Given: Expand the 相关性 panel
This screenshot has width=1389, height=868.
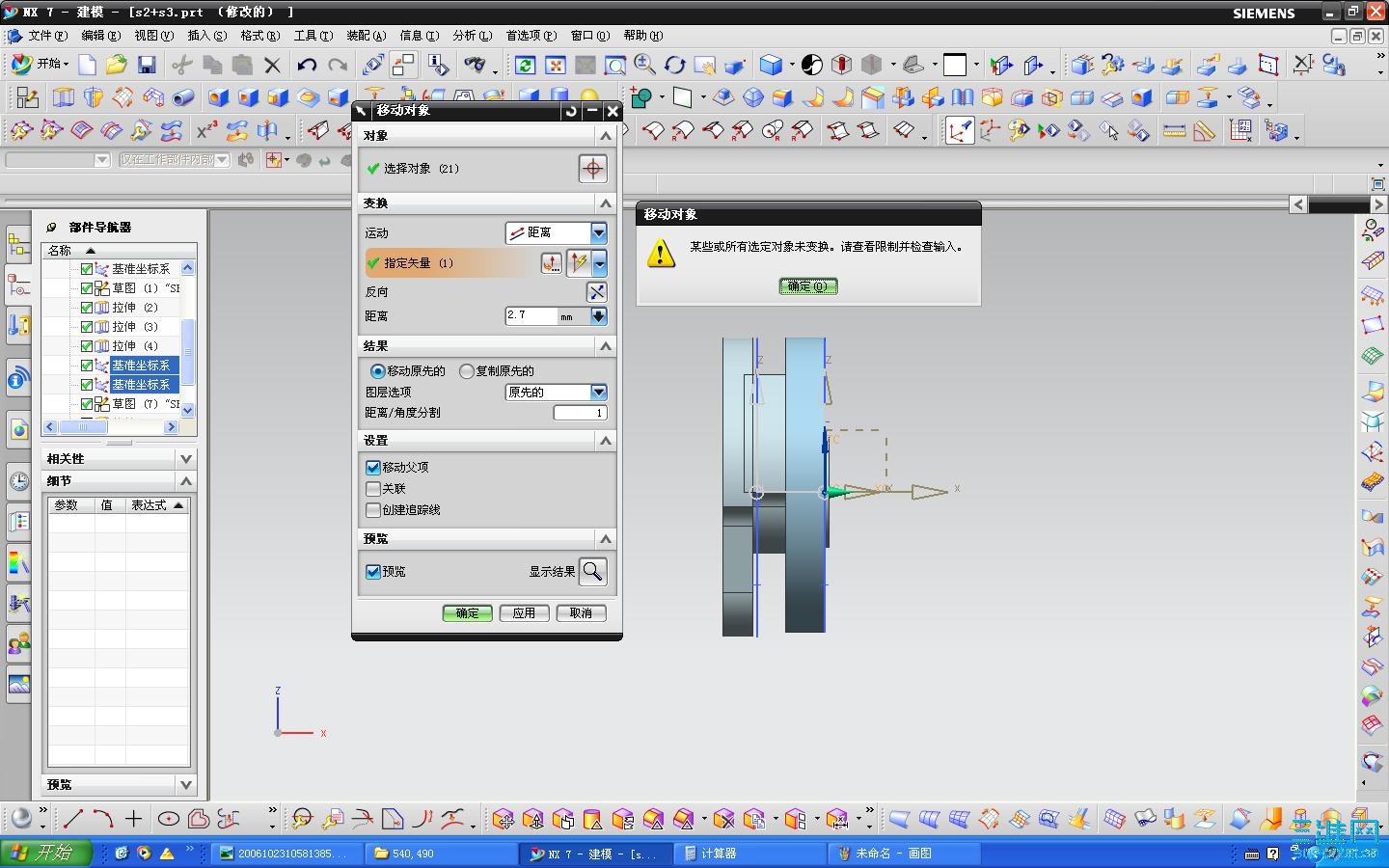Looking at the screenshot, I should click(186, 459).
